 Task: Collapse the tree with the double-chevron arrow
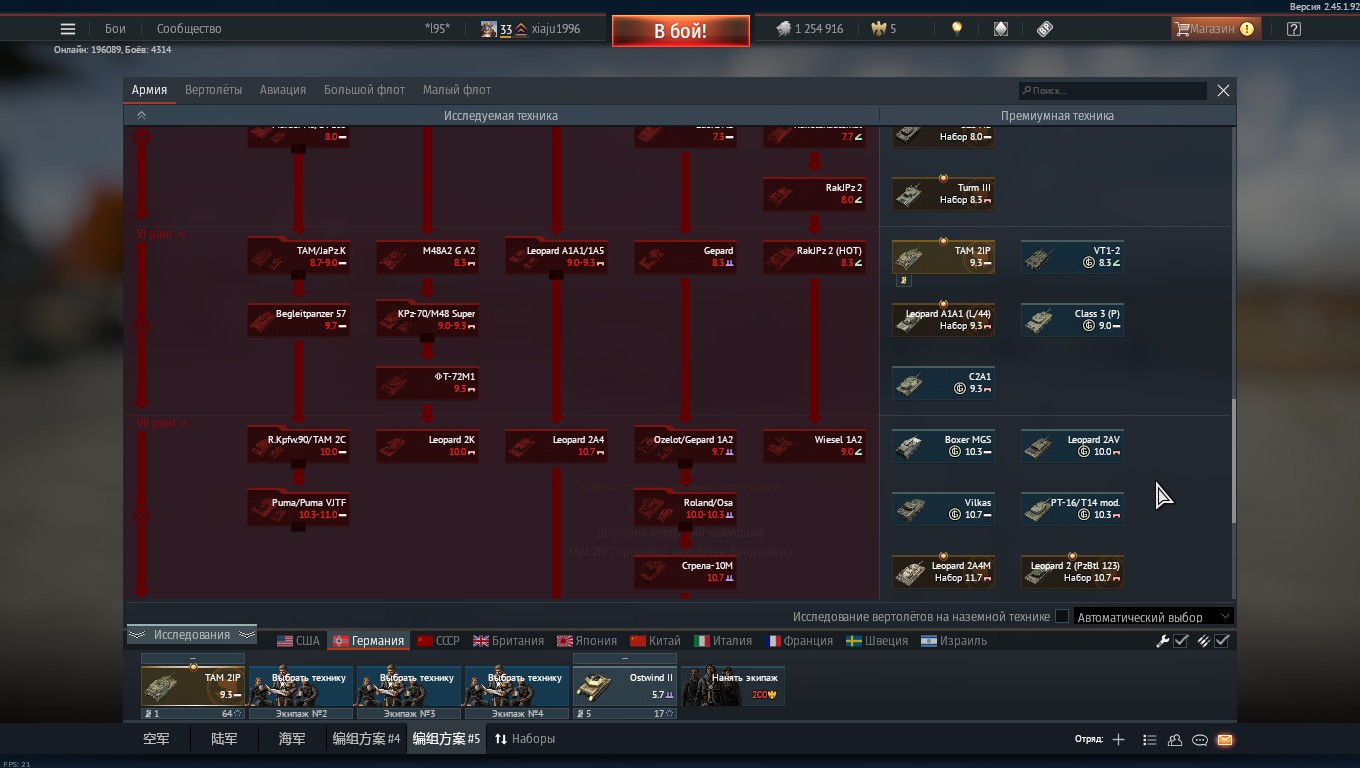click(141, 116)
